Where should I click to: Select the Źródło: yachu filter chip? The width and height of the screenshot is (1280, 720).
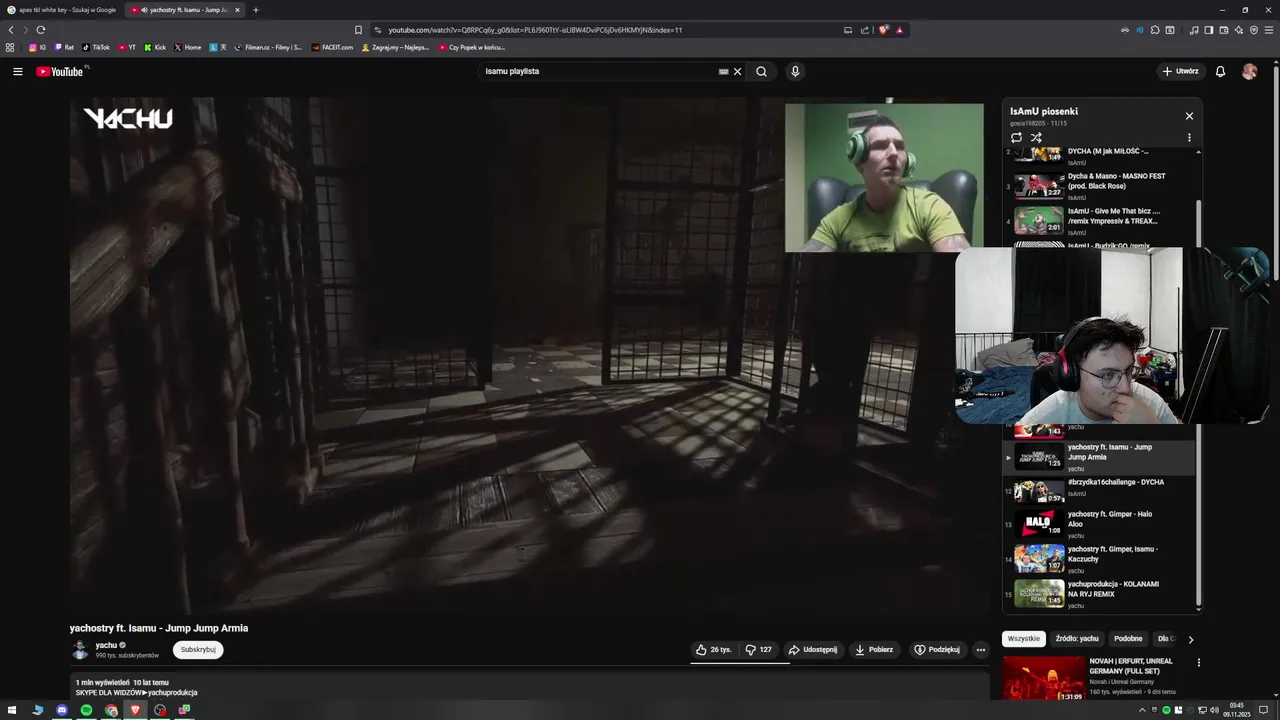pyautogui.click(x=1077, y=638)
